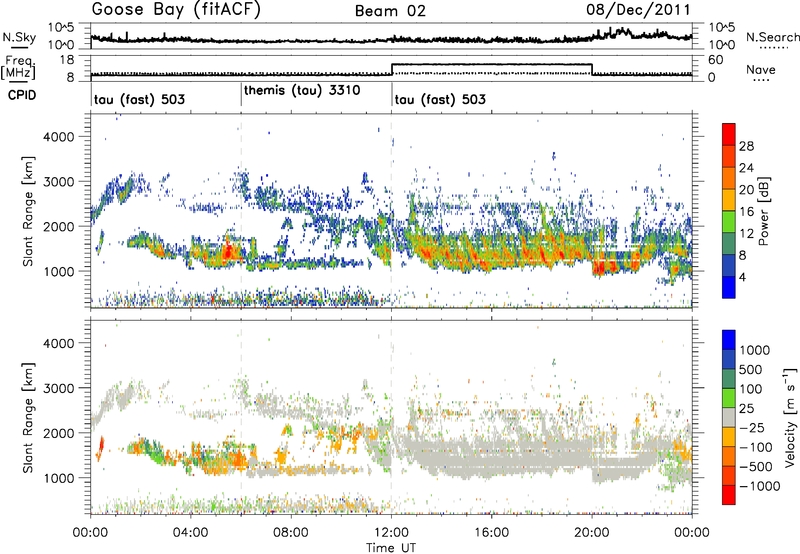Click the power colorbar value '28'
The image size is (800, 554).
746,146
